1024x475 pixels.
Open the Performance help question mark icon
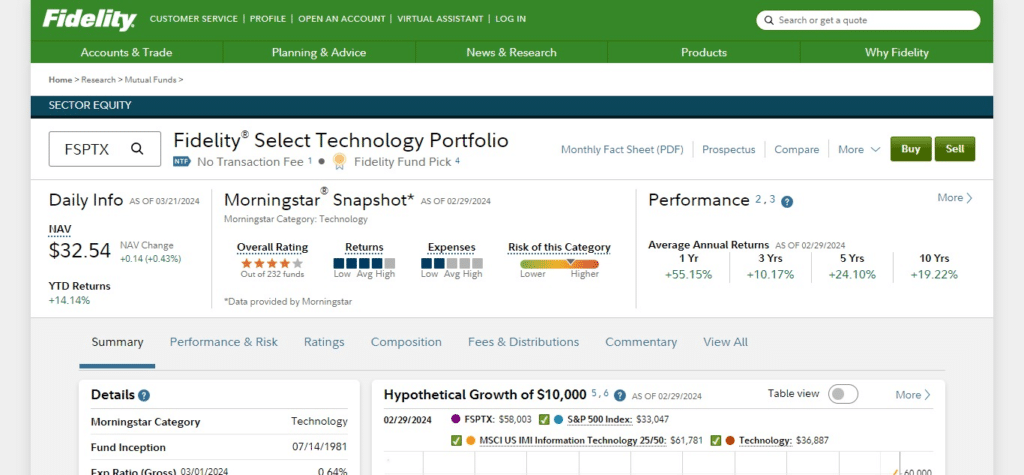[787, 202]
